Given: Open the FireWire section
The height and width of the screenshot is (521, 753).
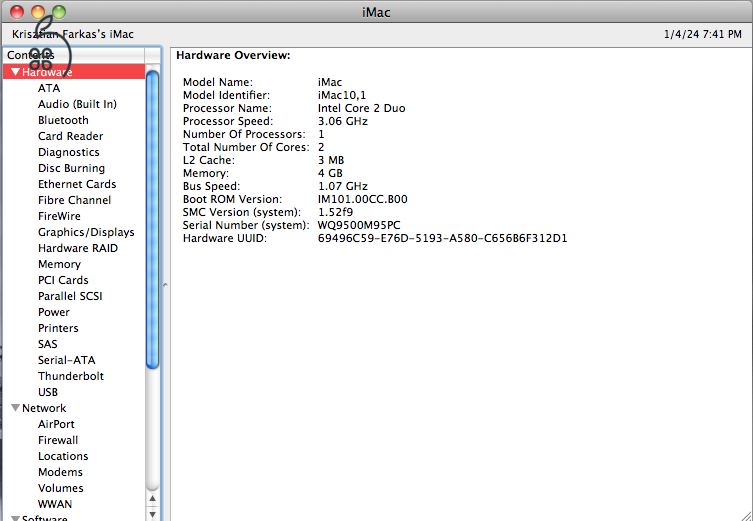Looking at the screenshot, I should [x=60, y=216].
